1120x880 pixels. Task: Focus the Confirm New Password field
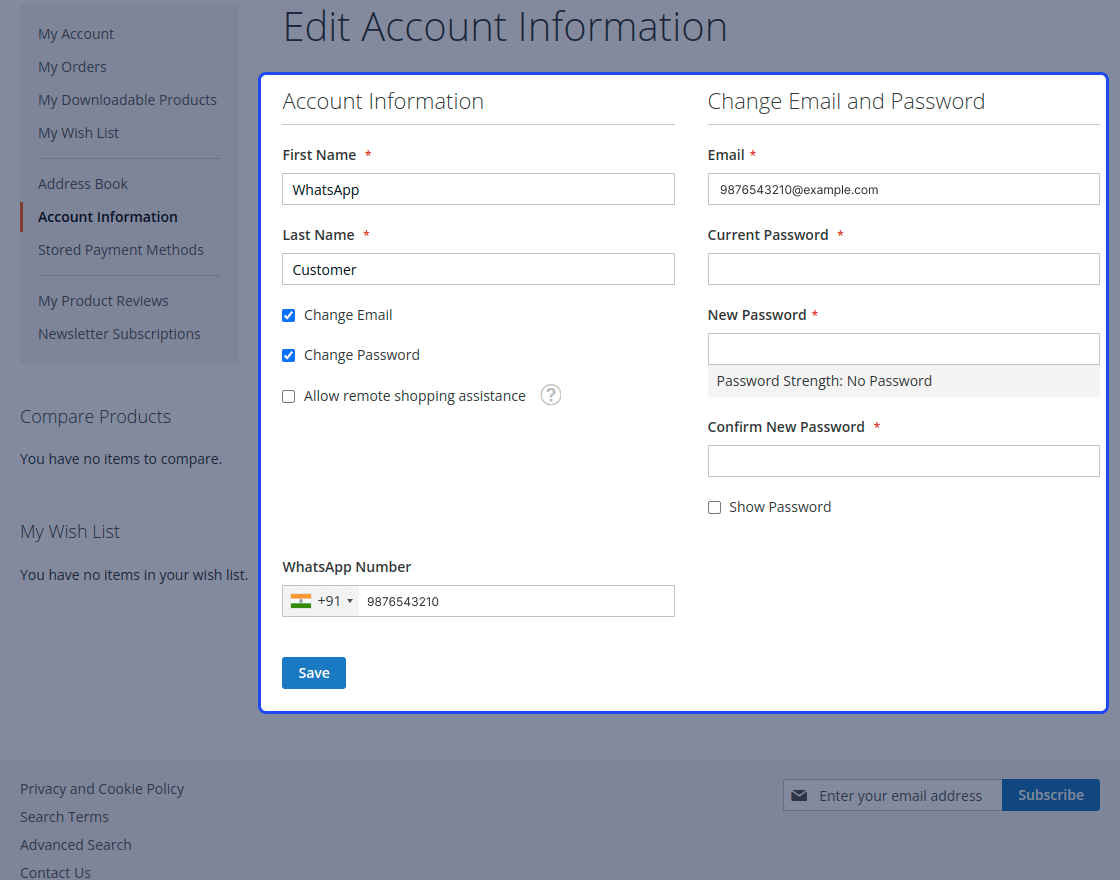point(904,461)
